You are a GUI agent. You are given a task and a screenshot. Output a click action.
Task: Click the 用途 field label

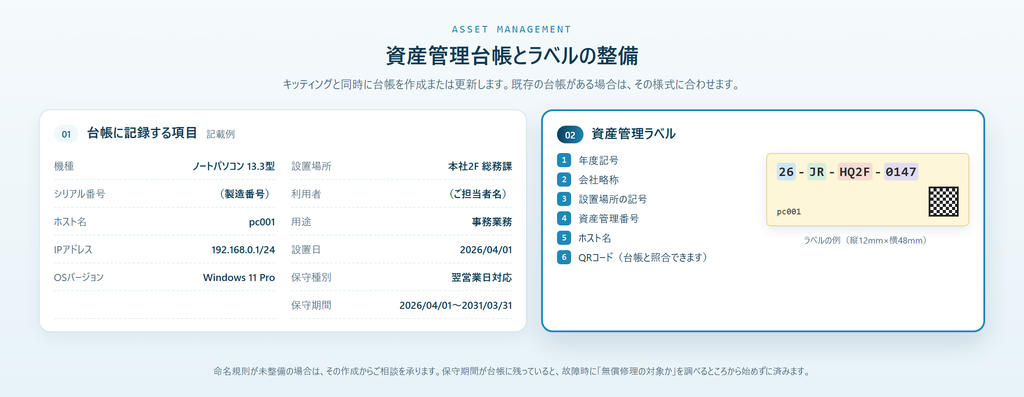(x=301, y=222)
